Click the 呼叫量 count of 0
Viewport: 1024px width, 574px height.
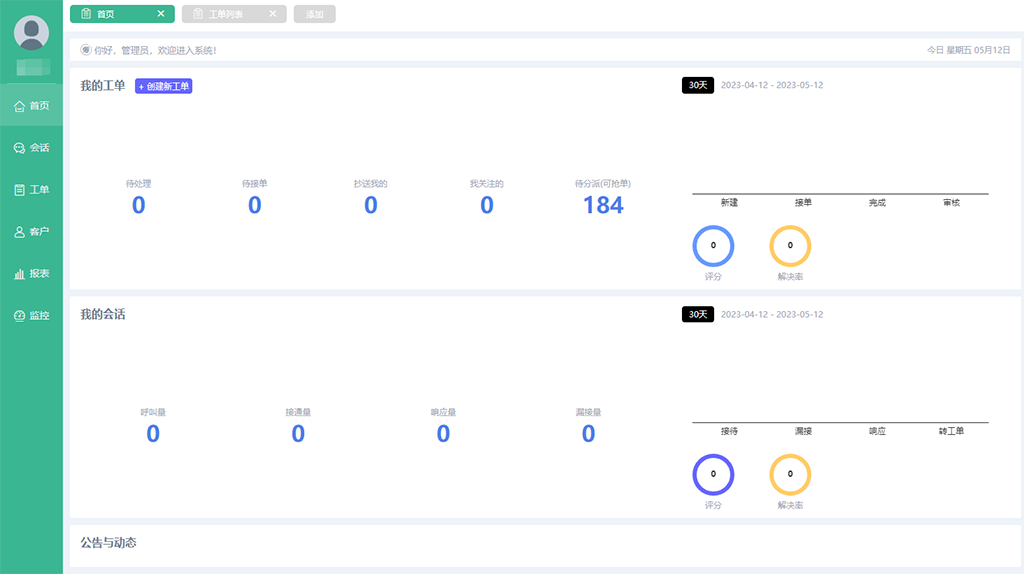(153, 434)
